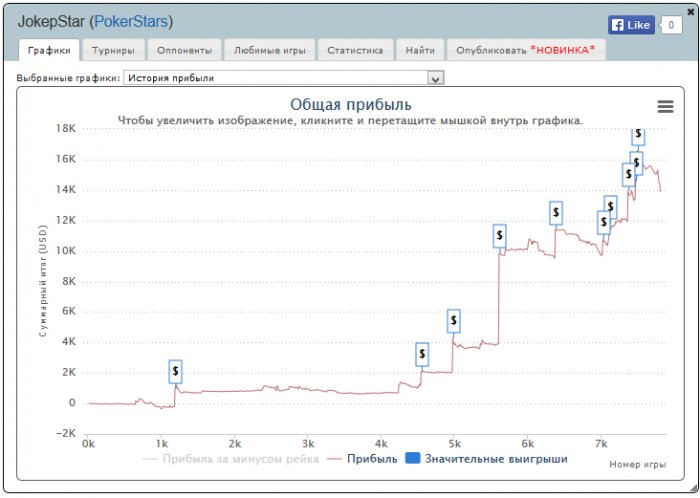Expand the История прибыли dropdown
700x498 pixels.
click(283, 78)
